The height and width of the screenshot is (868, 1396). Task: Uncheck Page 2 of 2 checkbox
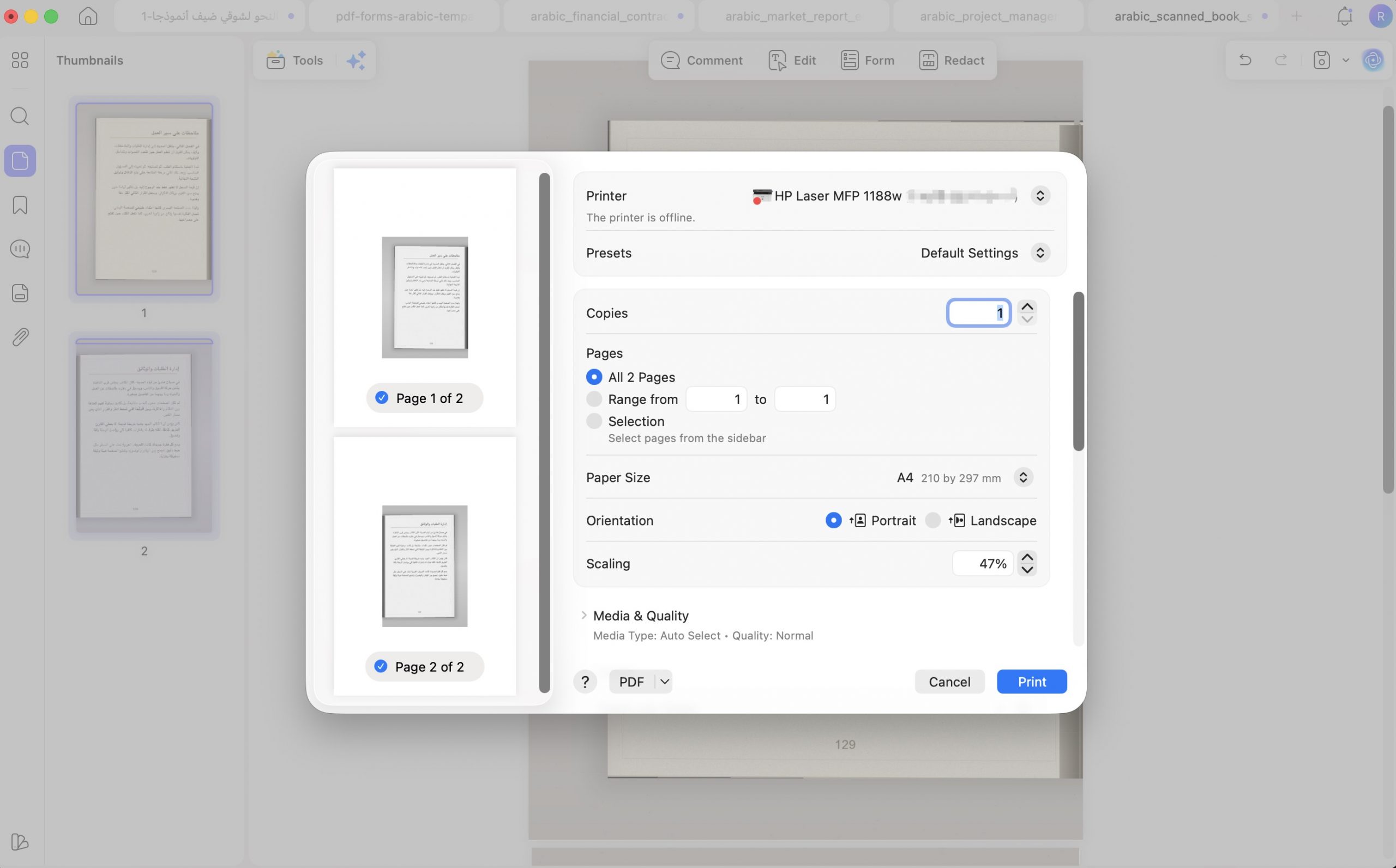(x=381, y=666)
